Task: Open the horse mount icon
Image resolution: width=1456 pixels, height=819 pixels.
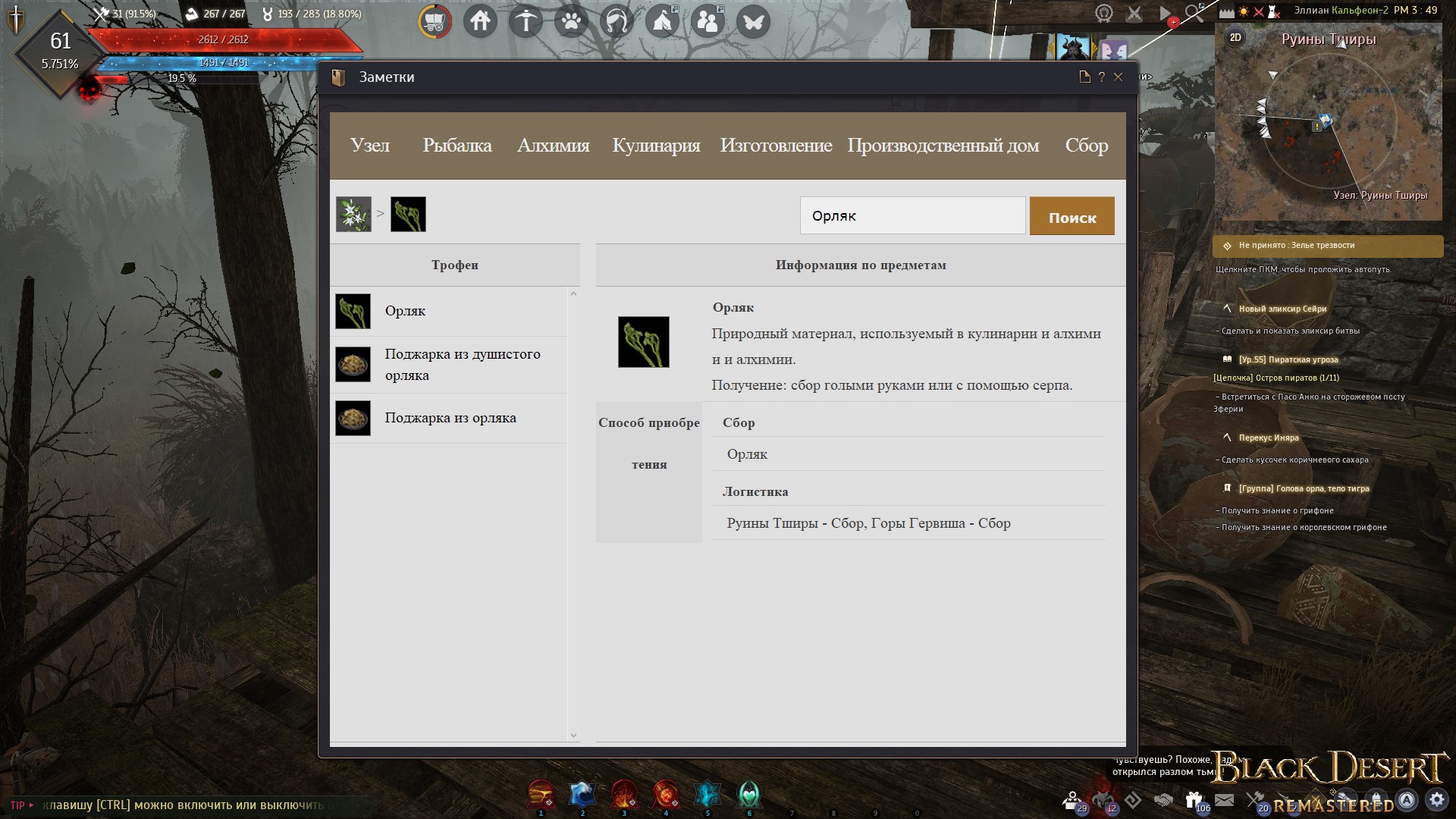Action: [x=617, y=21]
